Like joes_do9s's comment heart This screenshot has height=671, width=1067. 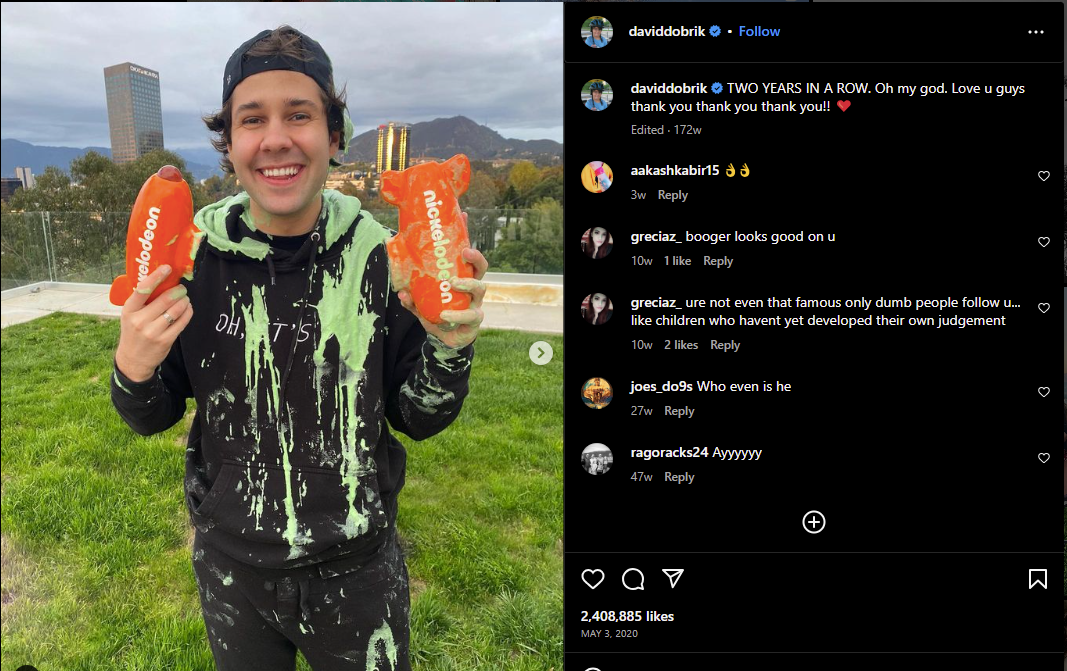(x=1044, y=392)
